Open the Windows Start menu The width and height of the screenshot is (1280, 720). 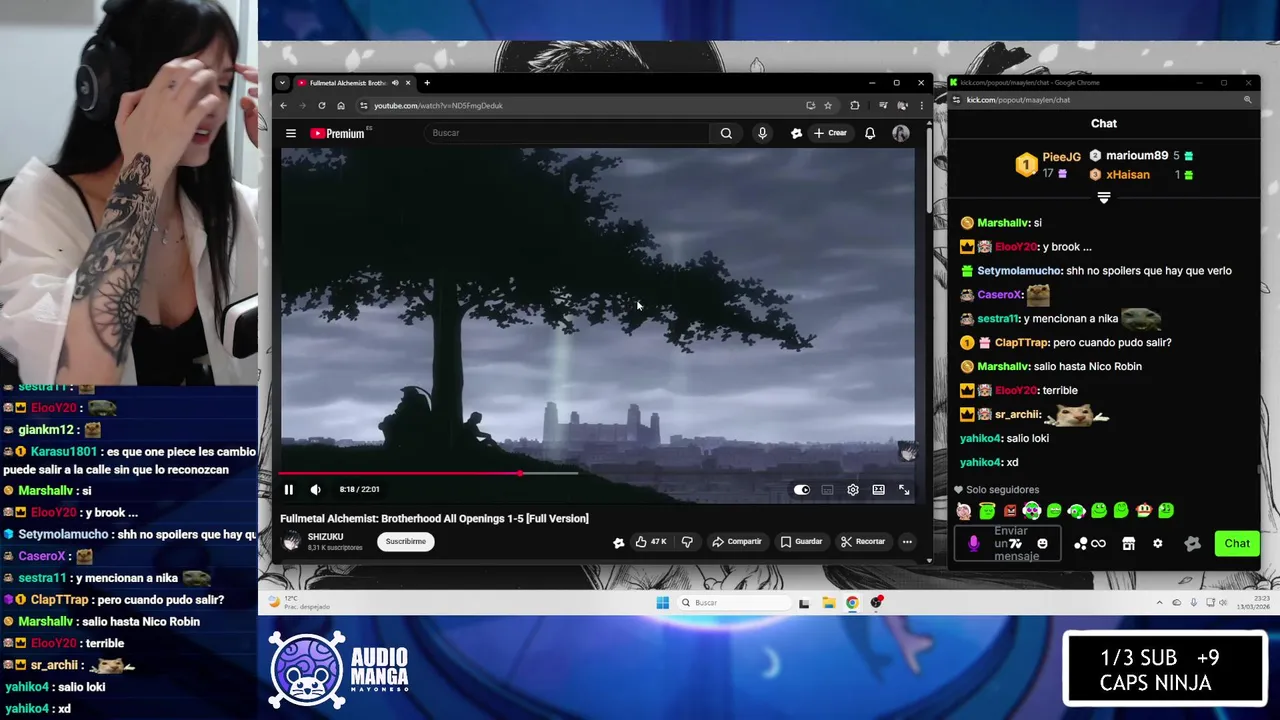[x=662, y=602]
